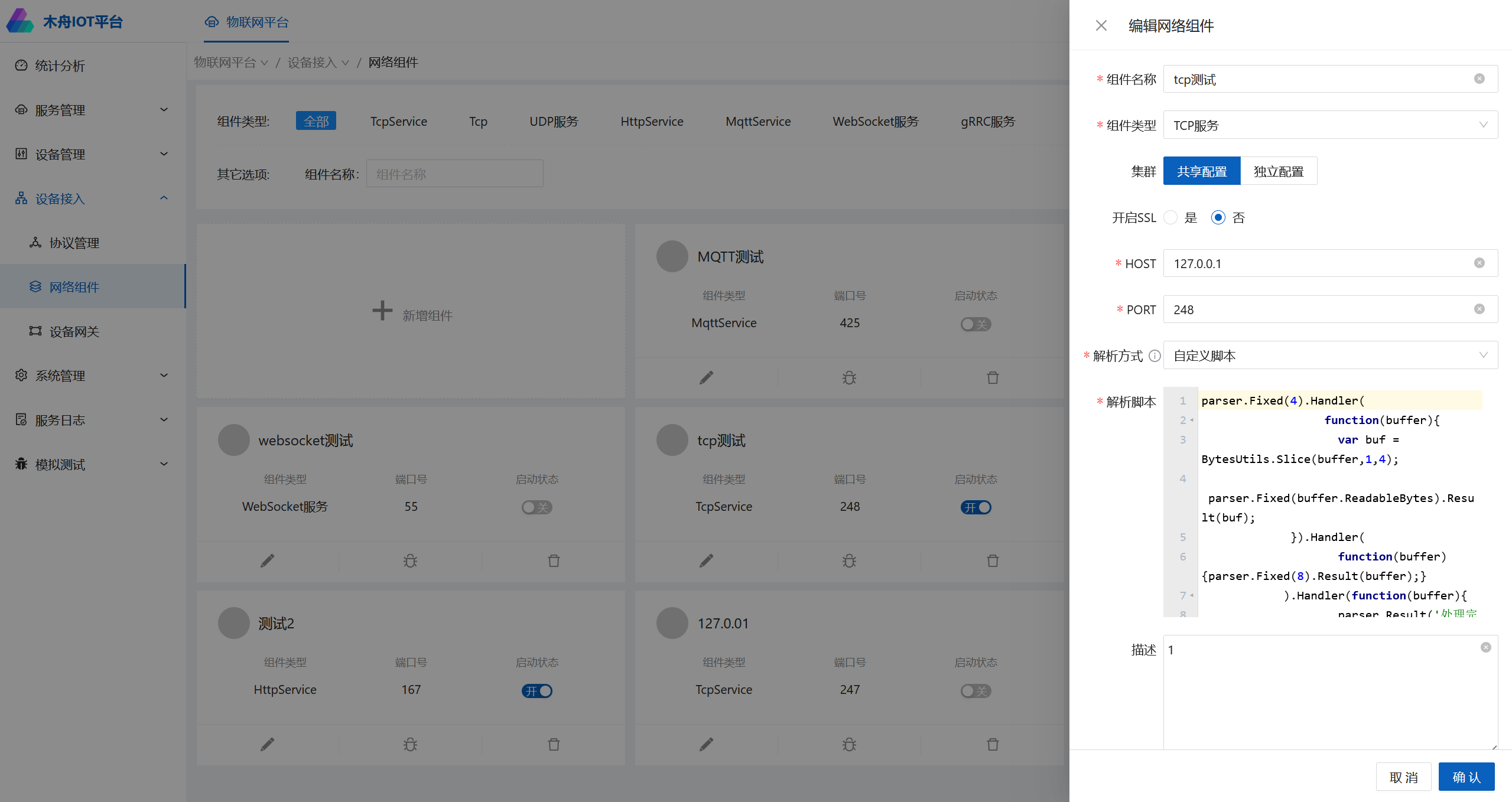Click 取消 button
Viewport: 1512px width, 802px height.
(1403, 777)
